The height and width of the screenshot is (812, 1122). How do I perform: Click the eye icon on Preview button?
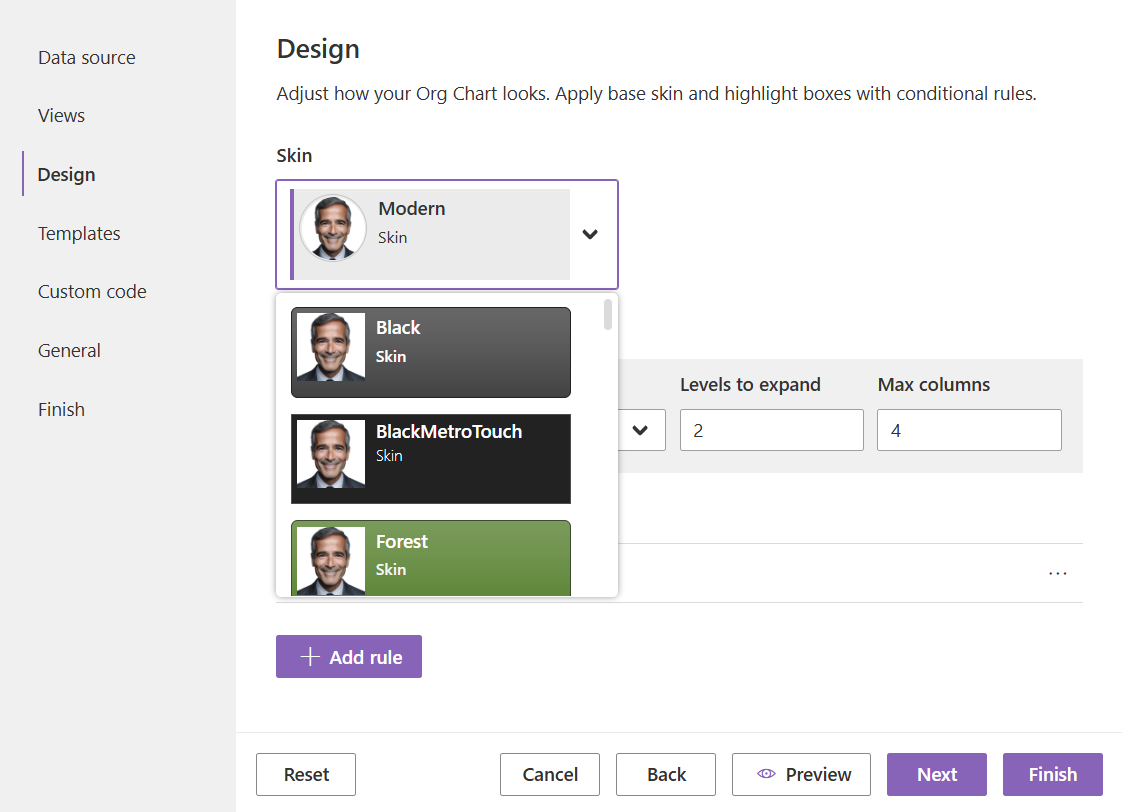(767, 774)
